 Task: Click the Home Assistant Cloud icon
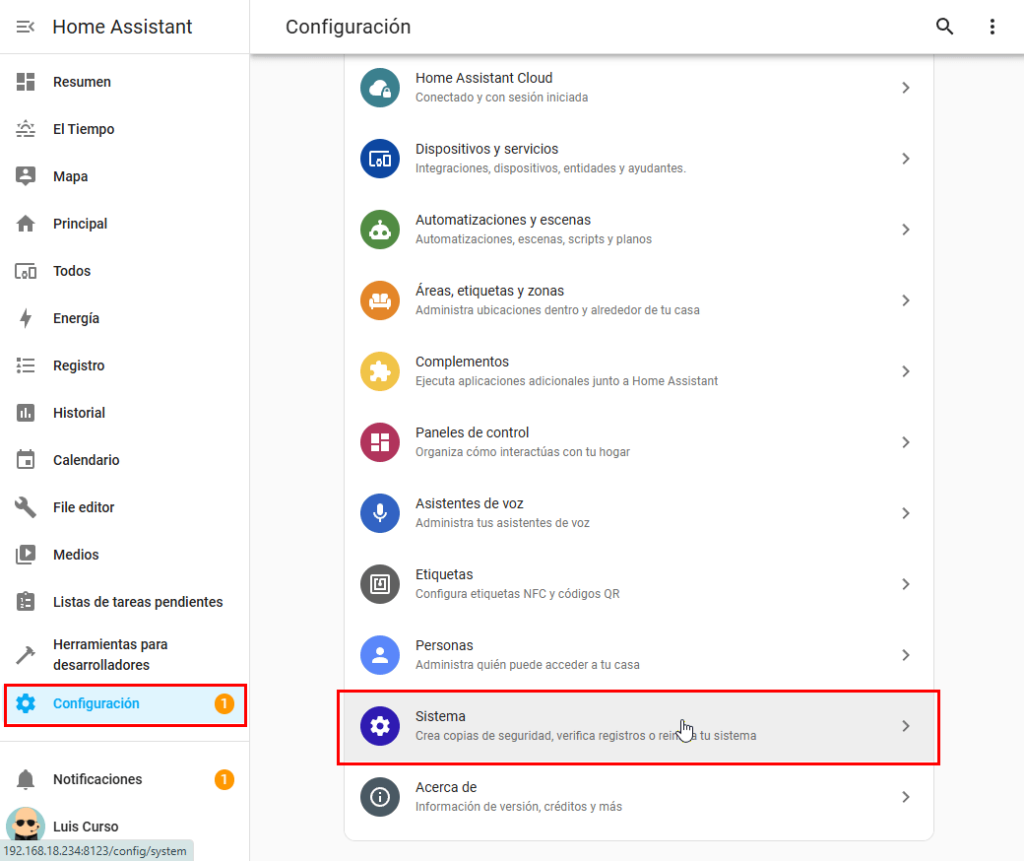click(380, 88)
